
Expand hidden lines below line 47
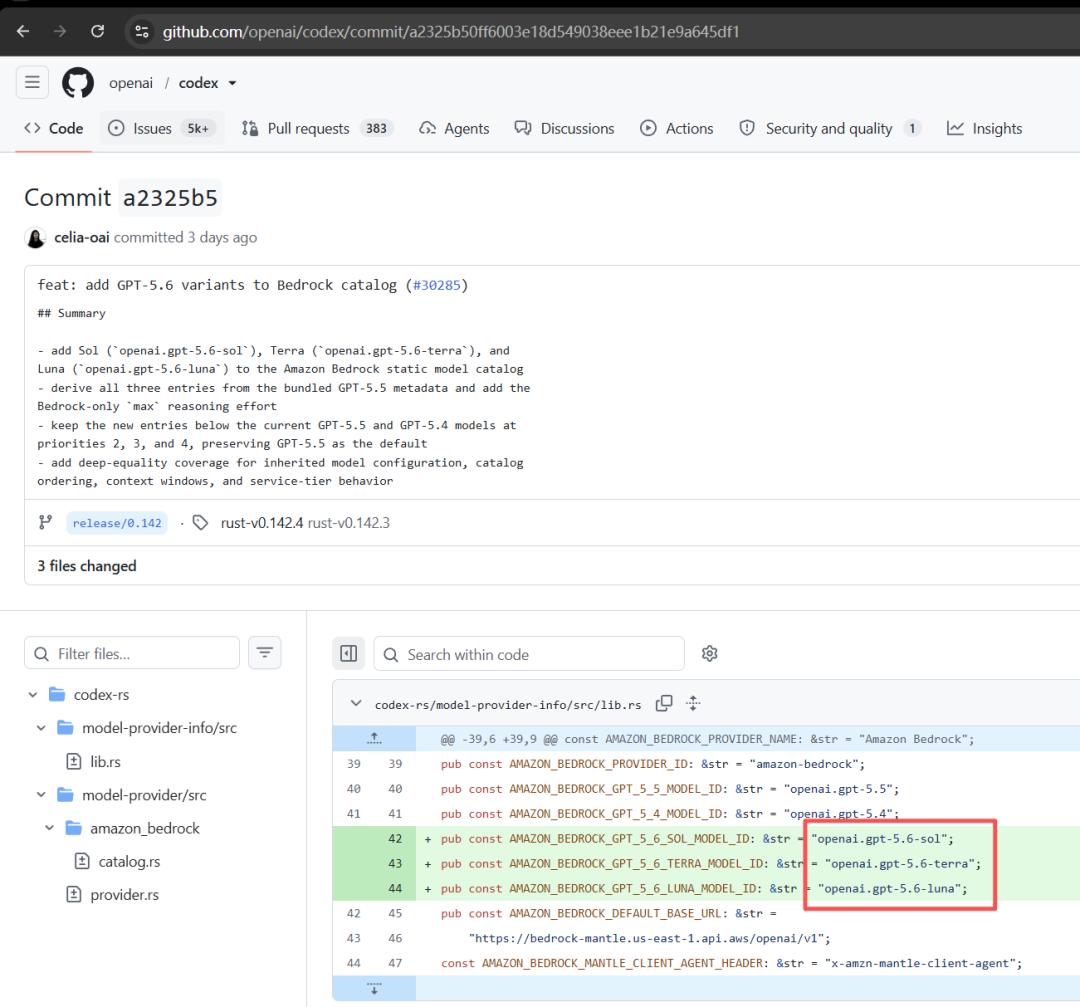(x=374, y=988)
